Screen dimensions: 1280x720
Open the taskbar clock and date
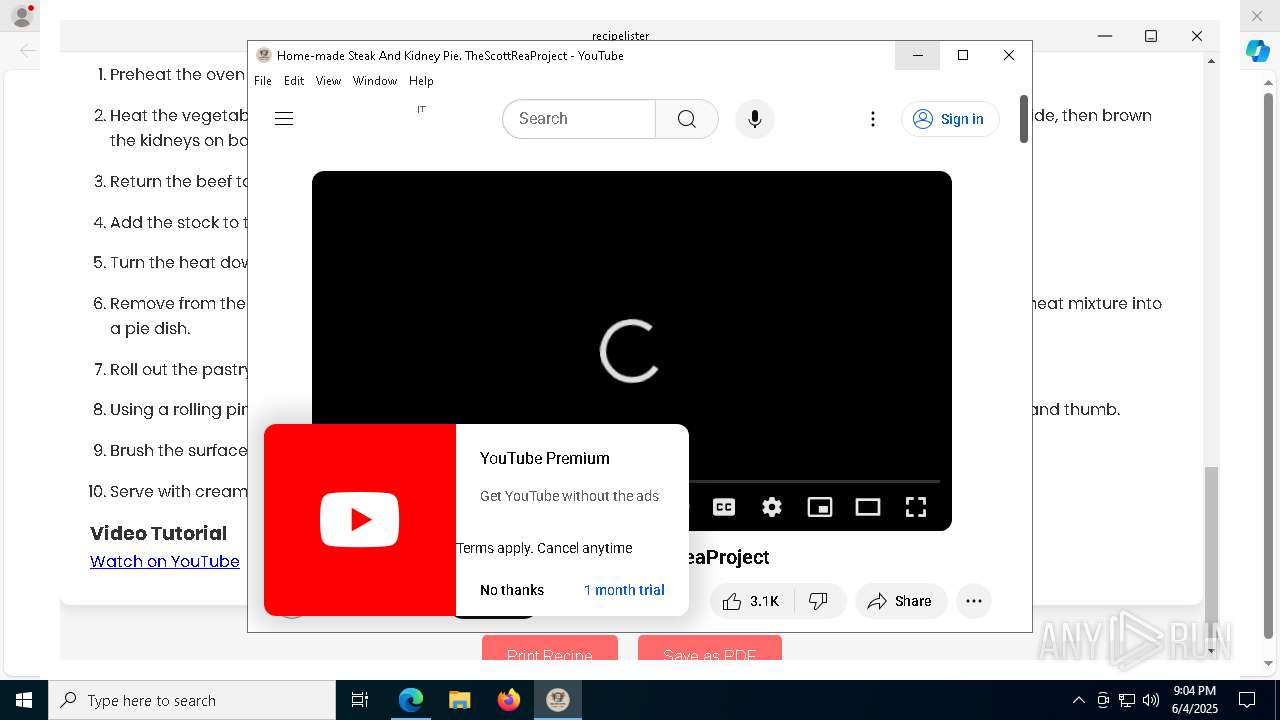(1194, 700)
